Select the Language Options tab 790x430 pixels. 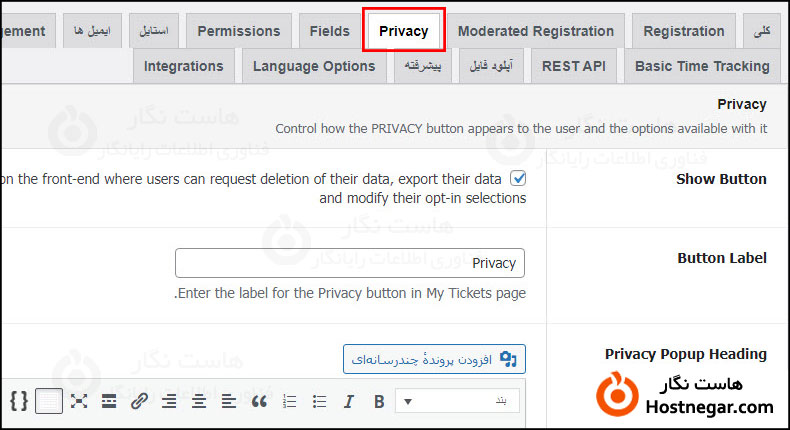[314, 67]
